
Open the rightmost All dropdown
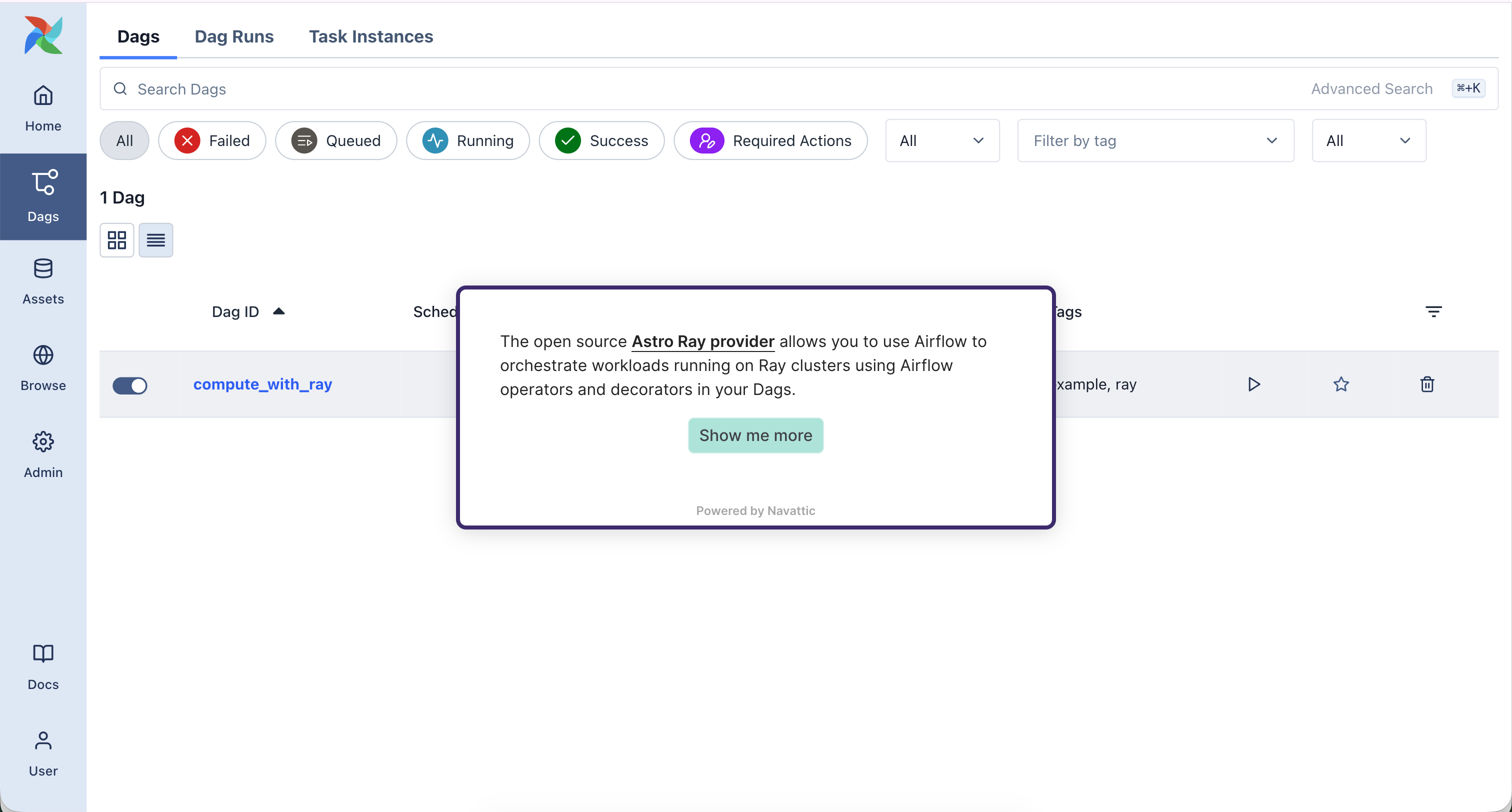tap(1368, 141)
